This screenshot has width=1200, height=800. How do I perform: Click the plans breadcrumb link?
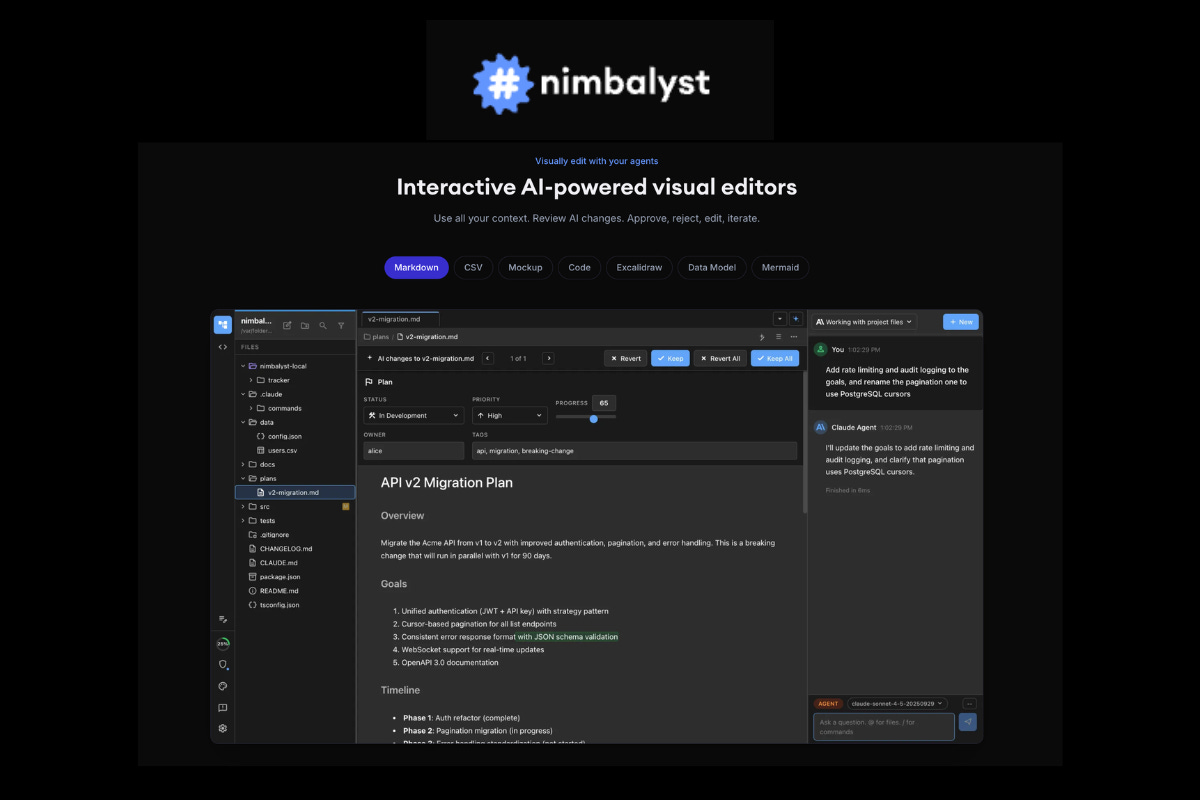376,337
